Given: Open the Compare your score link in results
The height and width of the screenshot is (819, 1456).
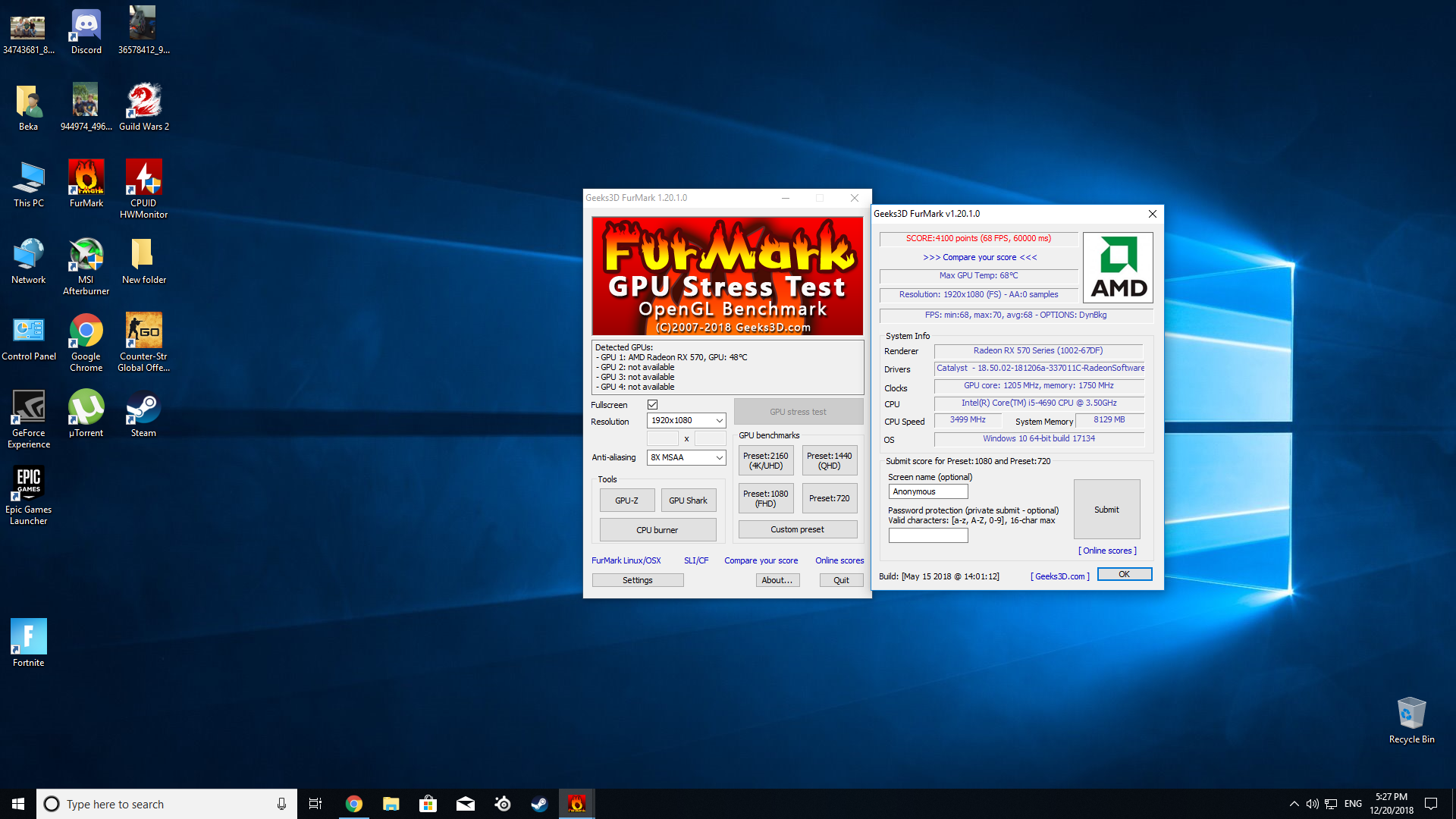Looking at the screenshot, I should pyautogui.click(x=979, y=258).
